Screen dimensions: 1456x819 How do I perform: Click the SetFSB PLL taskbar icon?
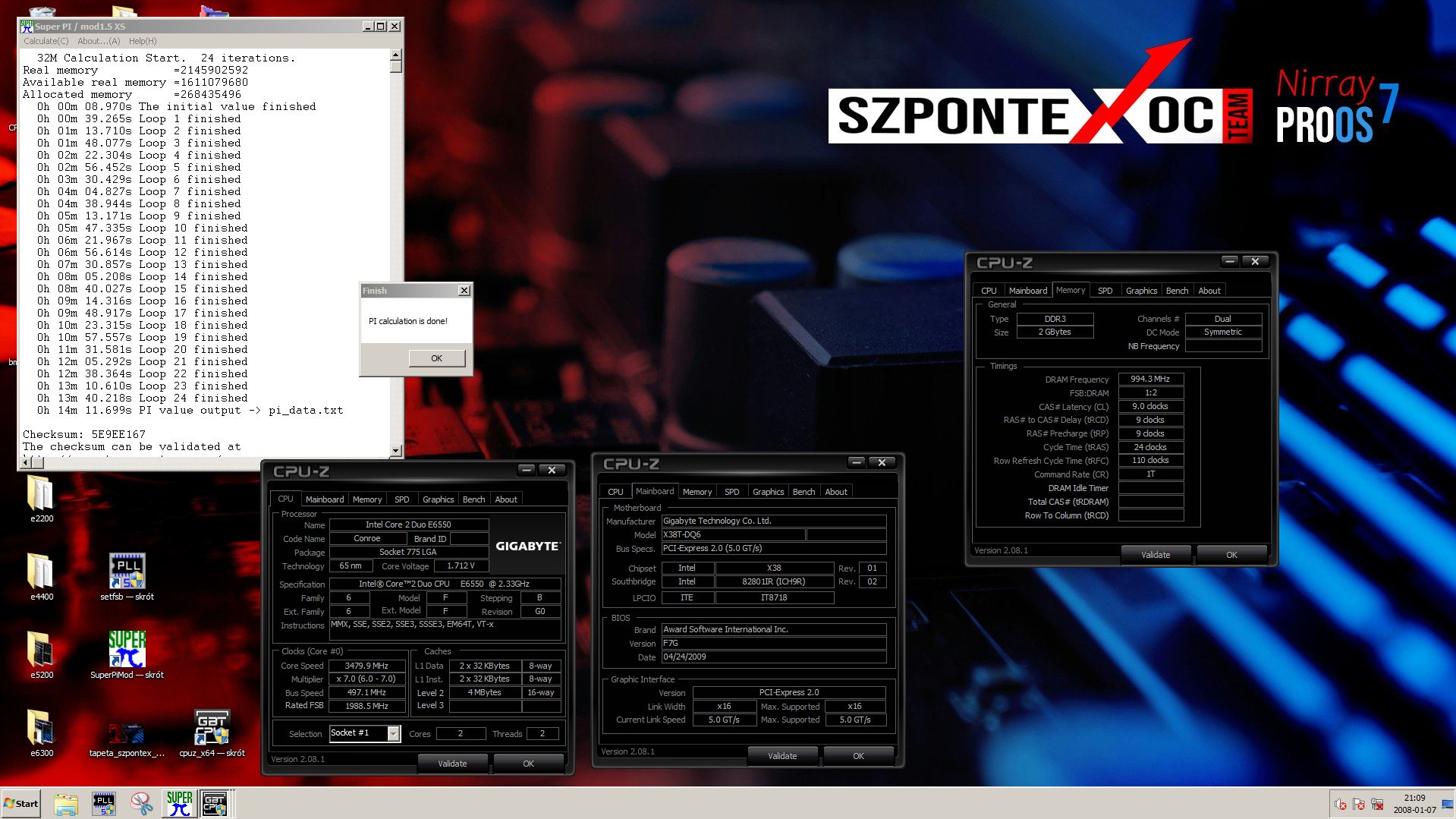coord(103,804)
